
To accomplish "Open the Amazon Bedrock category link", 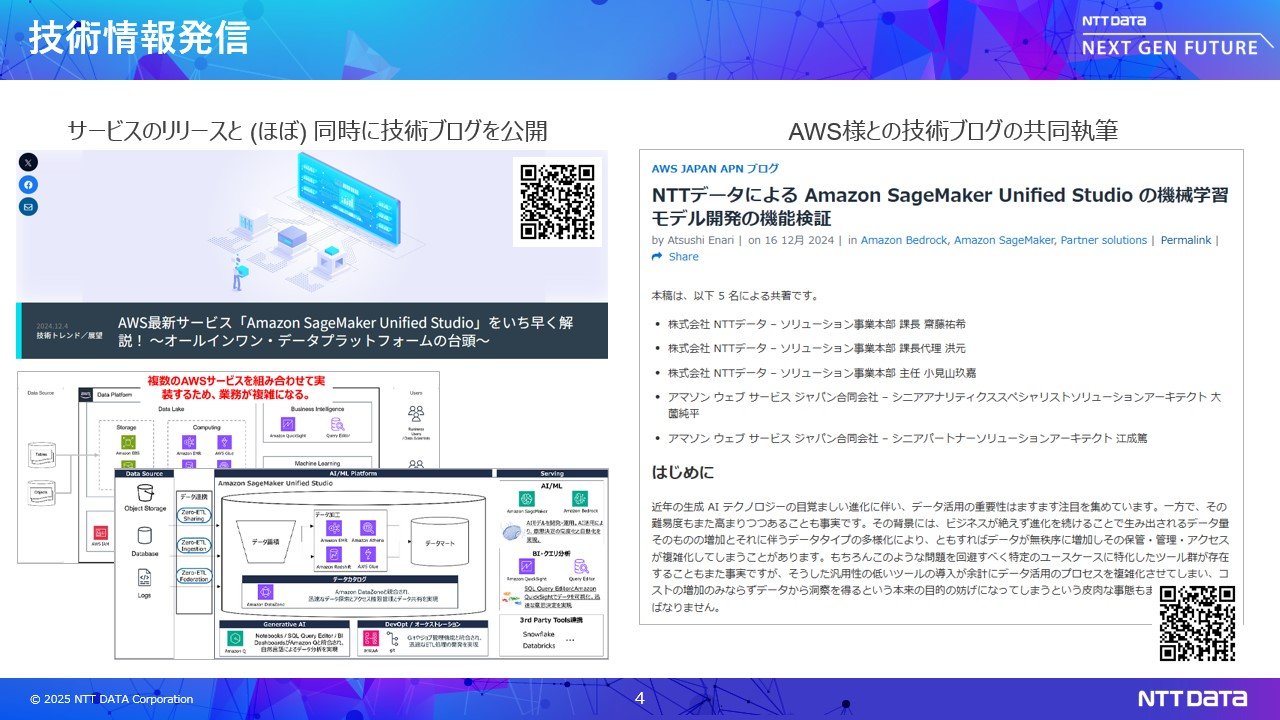I will (906, 240).
